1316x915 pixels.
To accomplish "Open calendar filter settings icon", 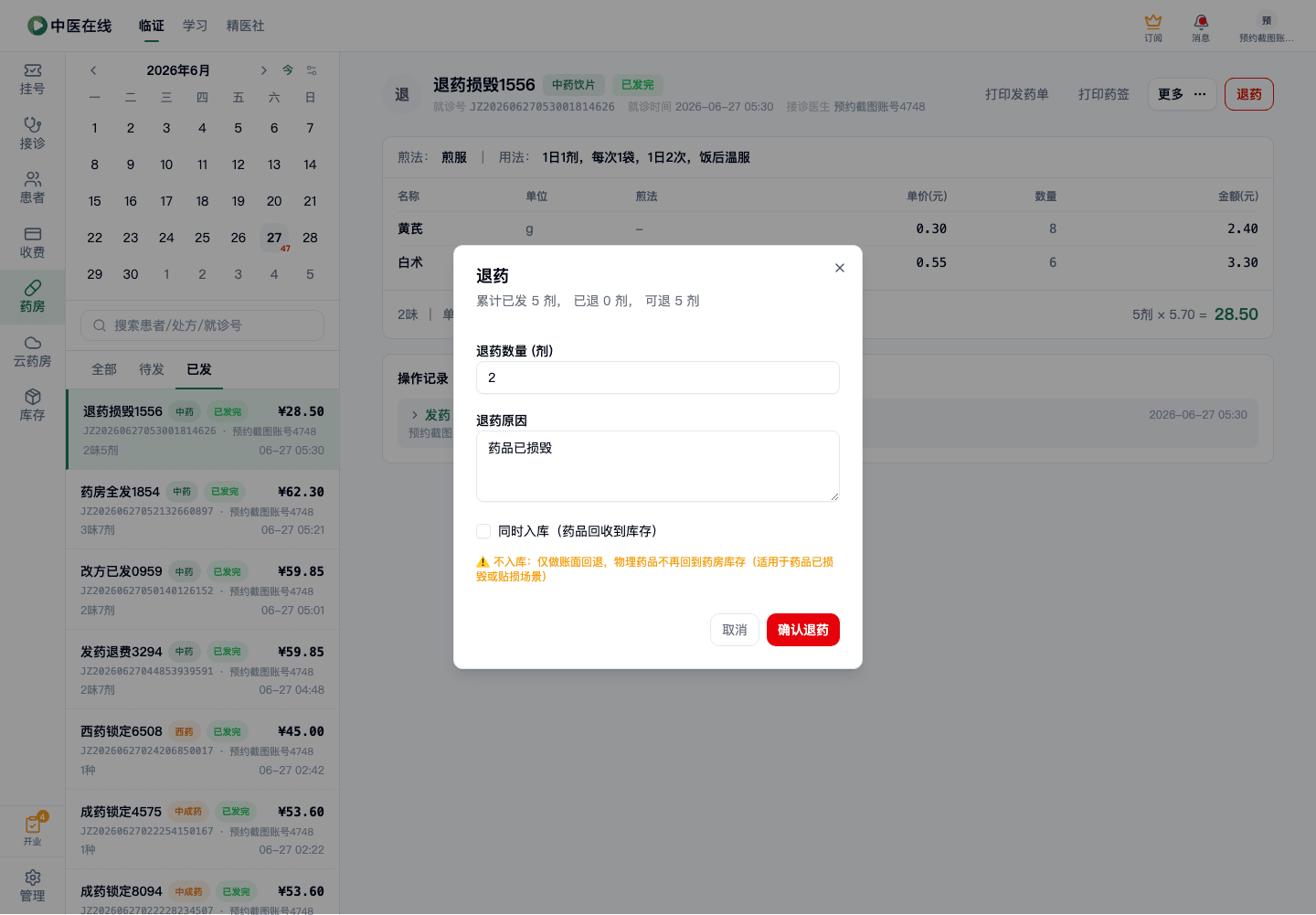I will click(312, 70).
